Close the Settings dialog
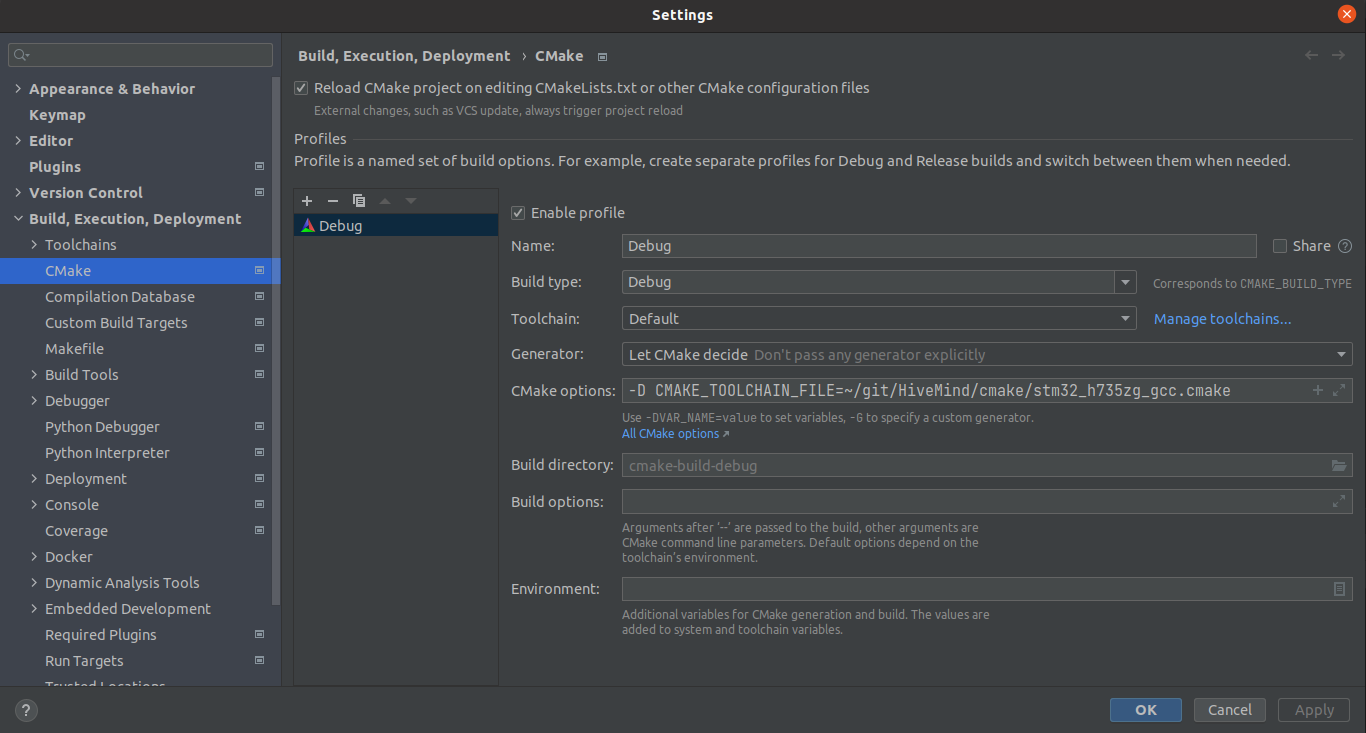This screenshot has width=1366, height=733. click(1346, 14)
